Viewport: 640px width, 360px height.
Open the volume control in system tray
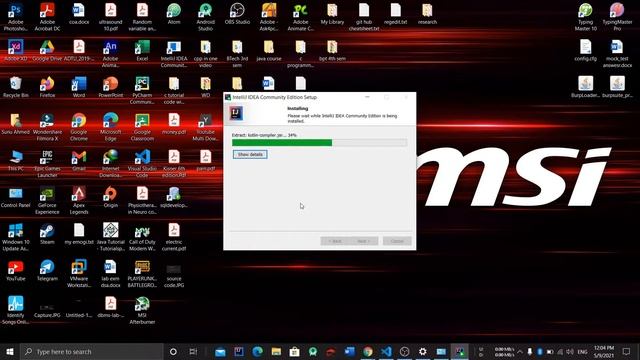click(570, 351)
